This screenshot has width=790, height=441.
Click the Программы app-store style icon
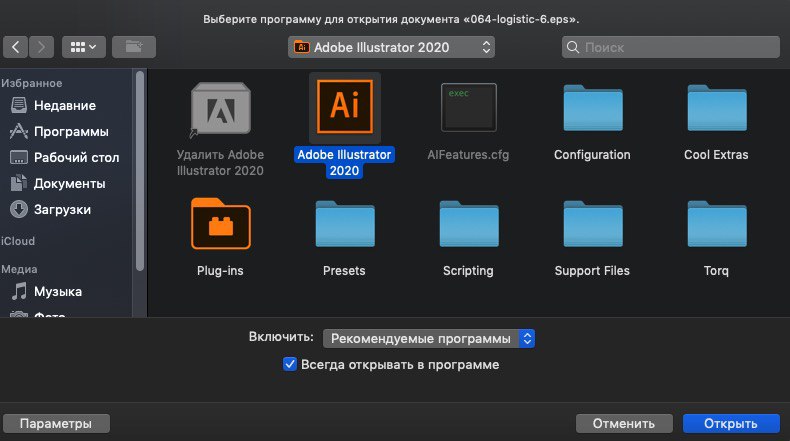[x=19, y=132]
